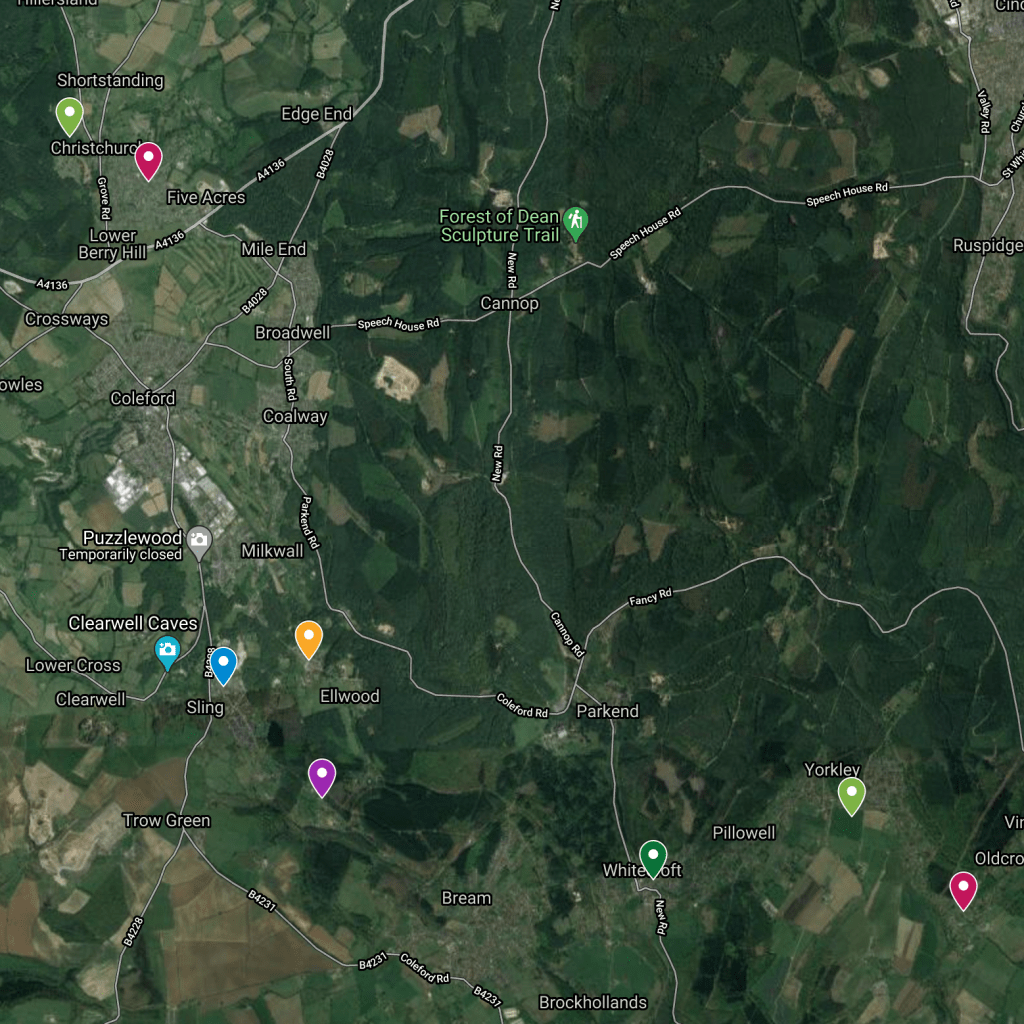
Task: Select the crimson pin near Christchurch
Action: (148, 161)
